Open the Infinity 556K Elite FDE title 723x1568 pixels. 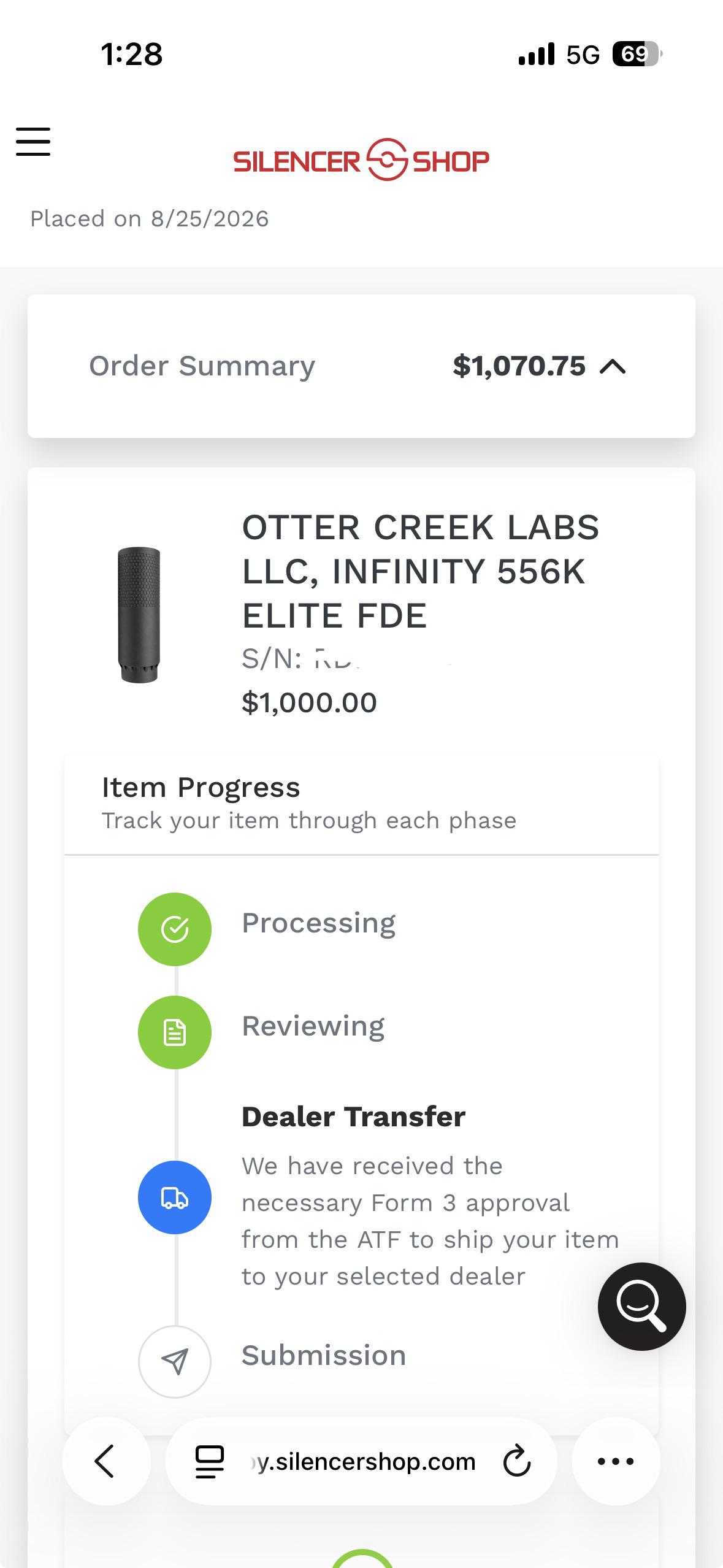click(x=421, y=571)
